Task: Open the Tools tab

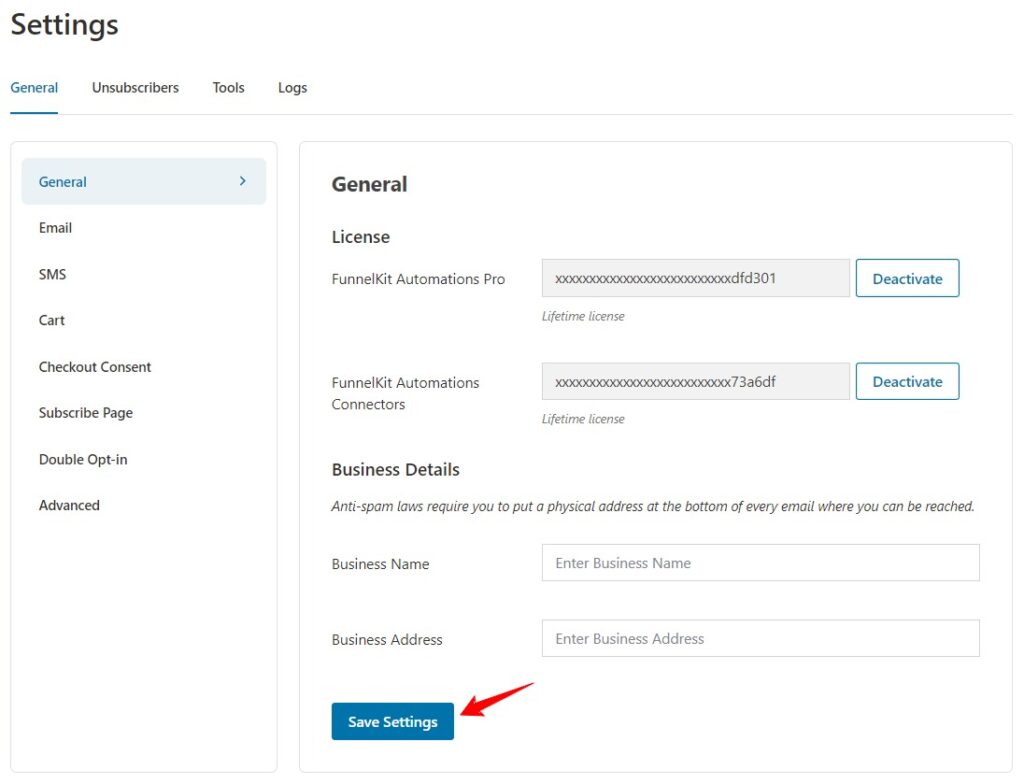Action: [x=229, y=88]
